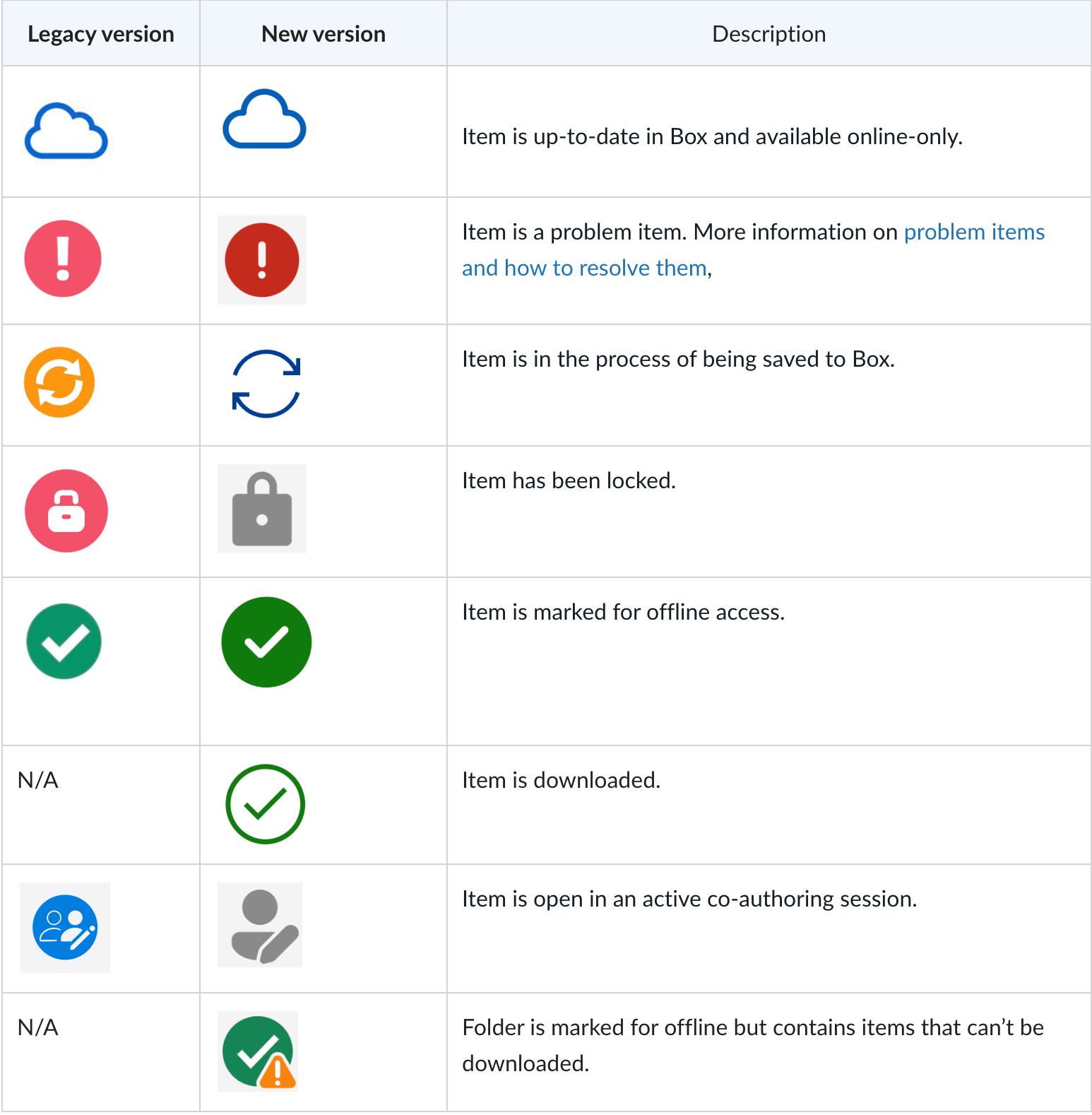The height and width of the screenshot is (1115, 1092).
Task: Click the new blue sync arrows icon
Action: (x=266, y=384)
